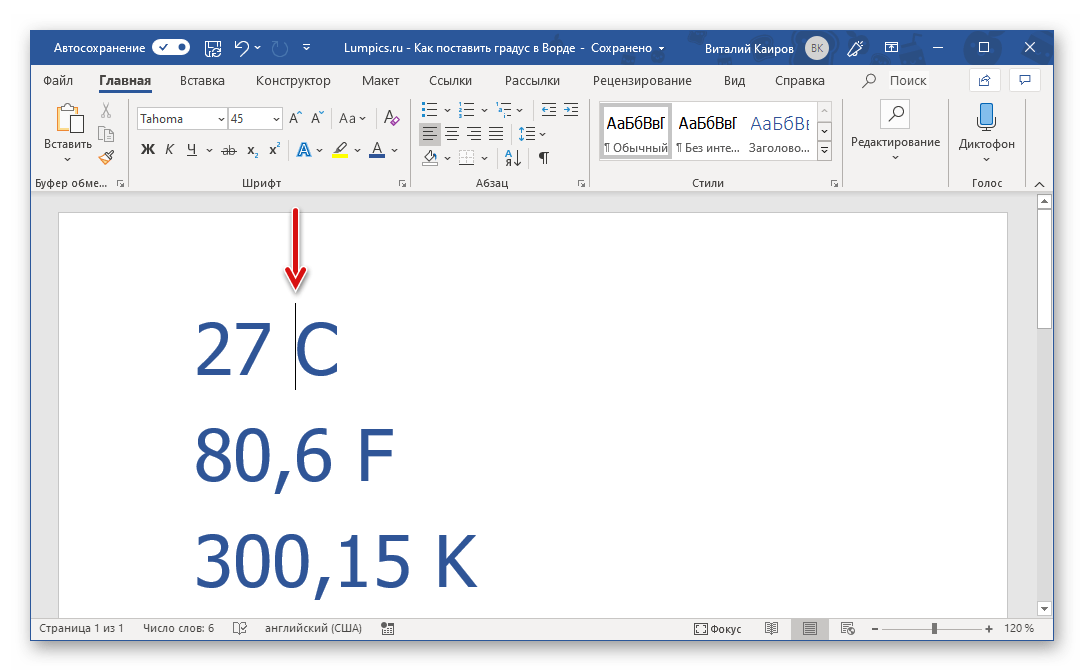
Task: Apply the Без инте... style
Action: (x=708, y=132)
